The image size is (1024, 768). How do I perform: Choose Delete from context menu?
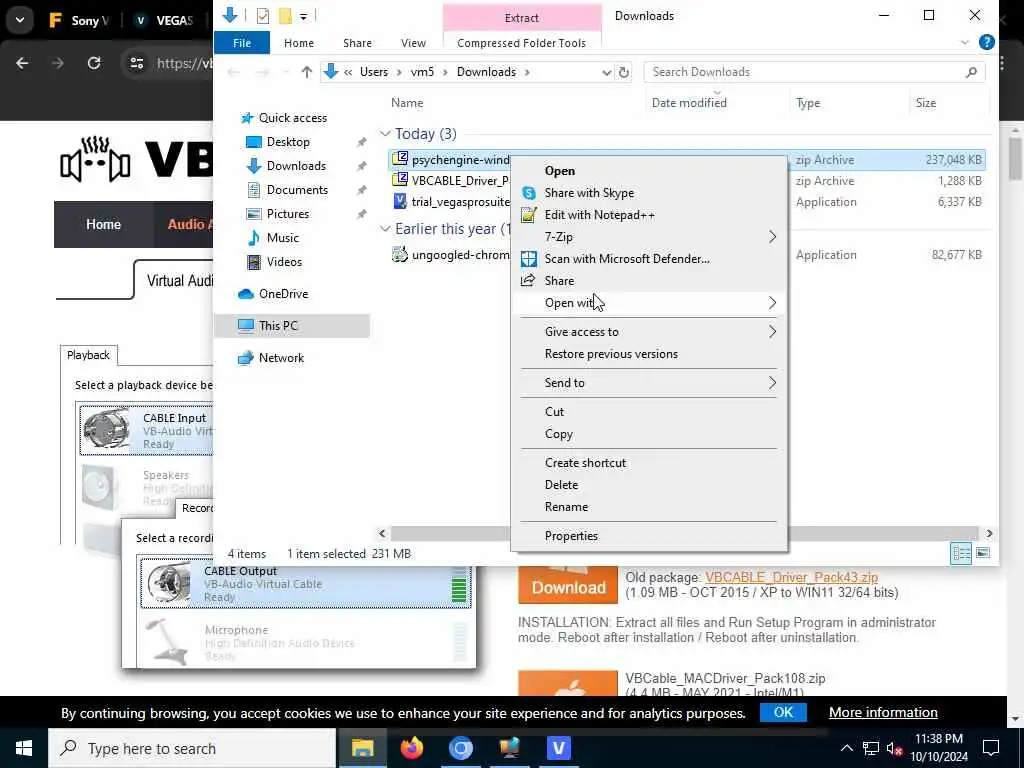[562, 485]
